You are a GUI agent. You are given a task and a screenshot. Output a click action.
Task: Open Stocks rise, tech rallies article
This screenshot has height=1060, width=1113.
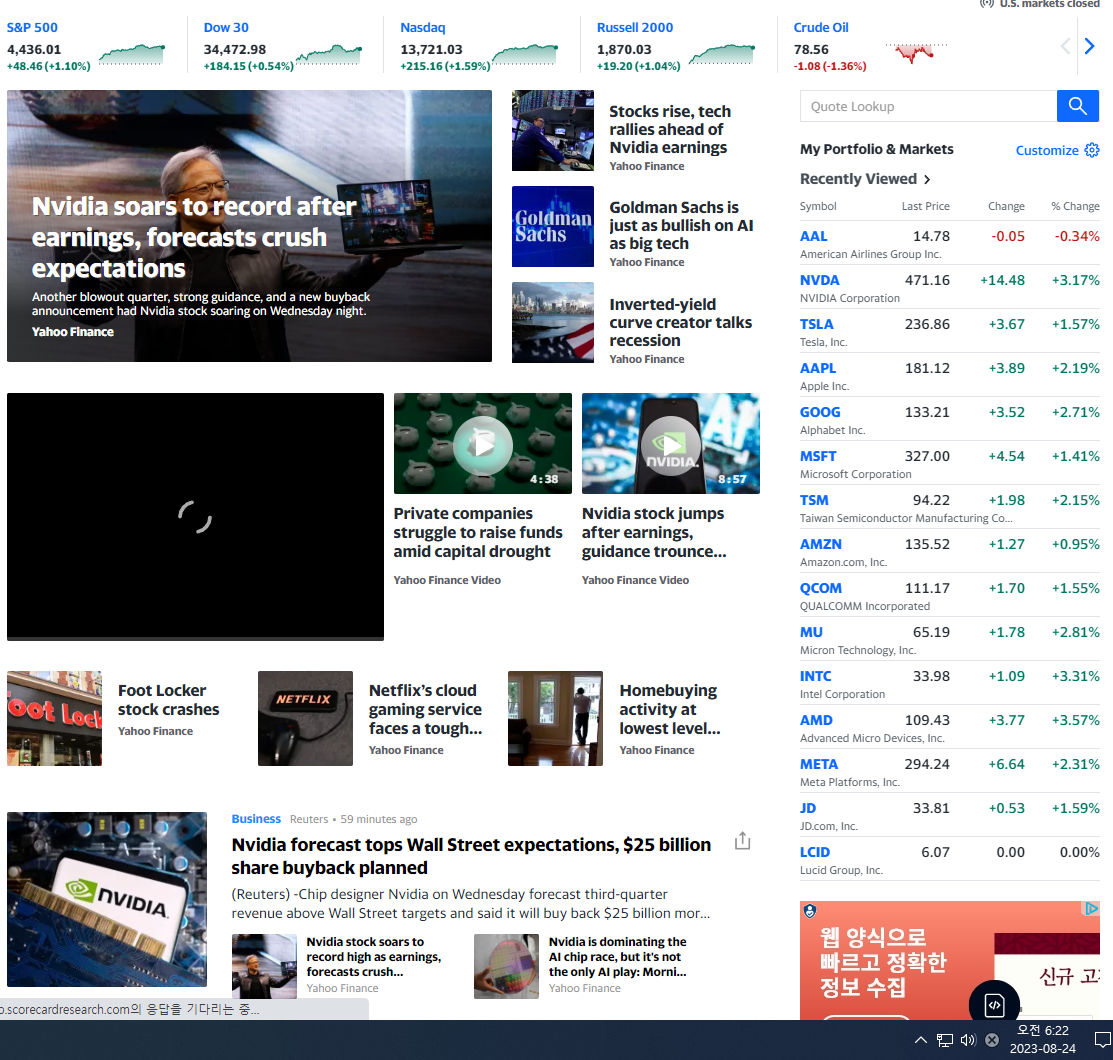coord(669,129)
